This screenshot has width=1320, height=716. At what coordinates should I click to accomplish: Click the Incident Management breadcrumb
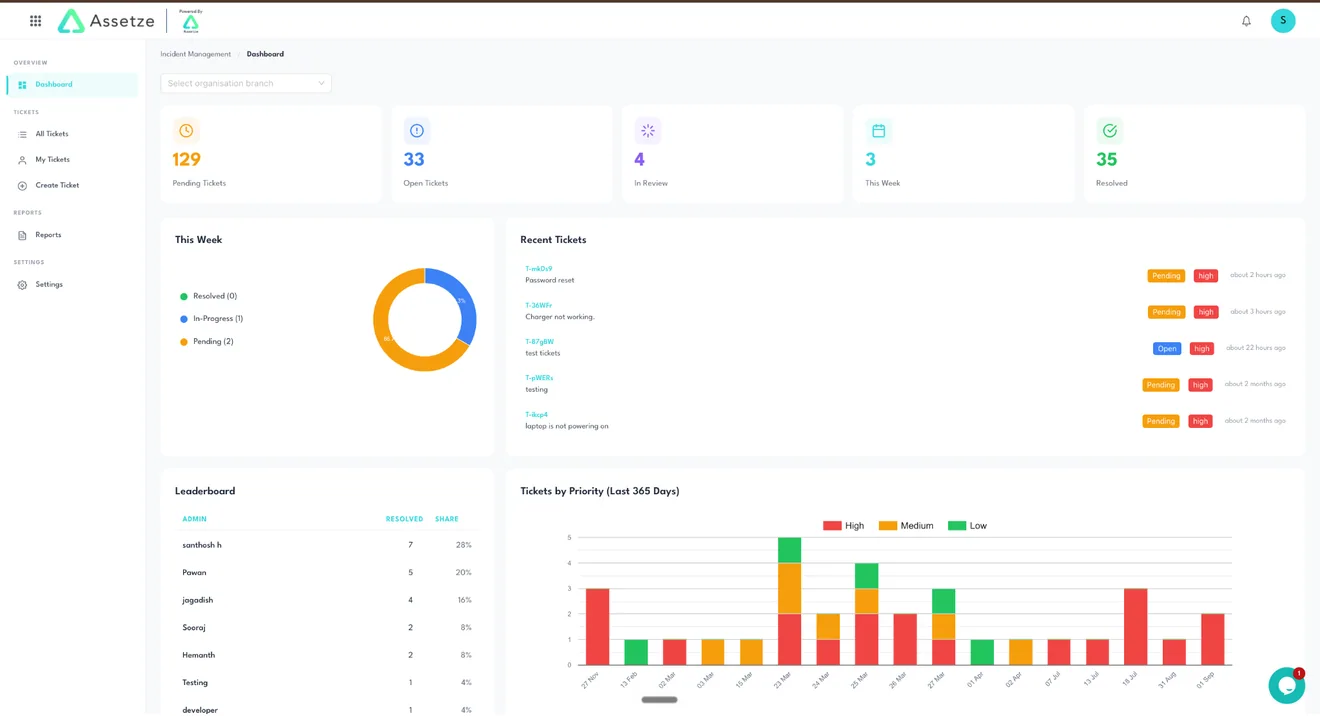pyautogui.click(x=196, y=55)
